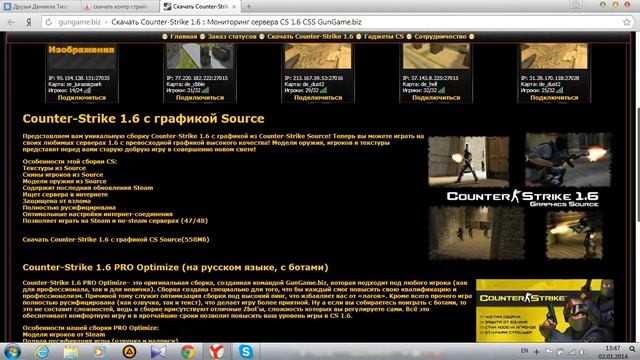Open "Скачать Counter-Strike 1.6" in the site menu
Viewport: 640px width, 360px height.
(310, 37)
